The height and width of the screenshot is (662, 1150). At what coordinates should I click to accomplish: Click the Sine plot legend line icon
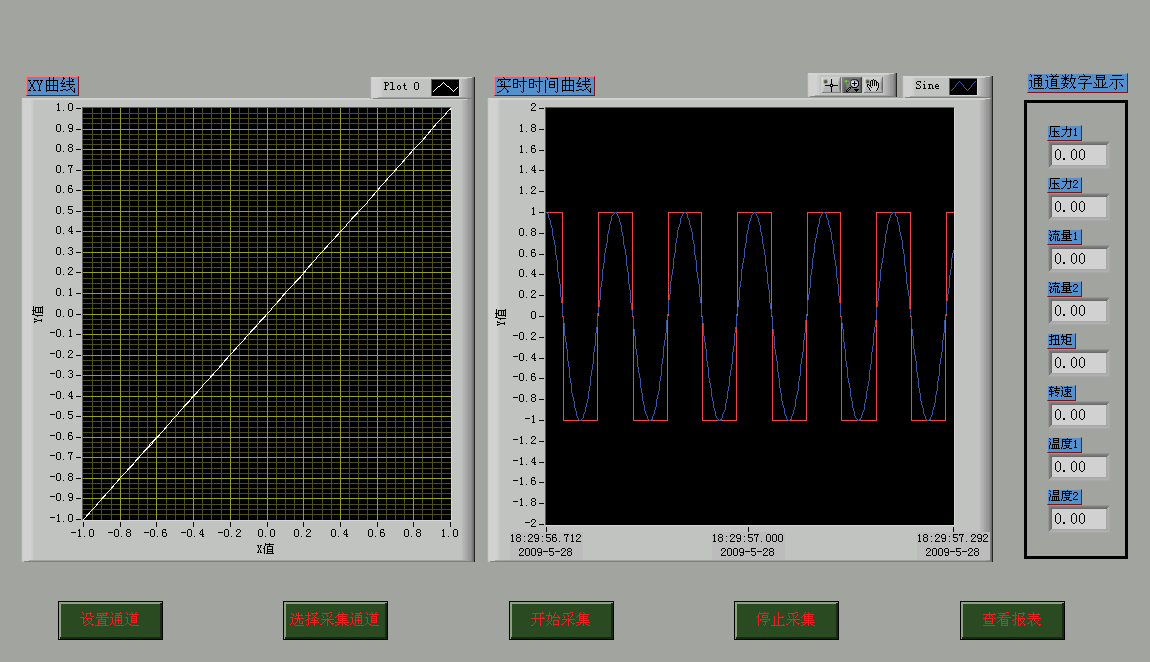click(x=963, y=87)
